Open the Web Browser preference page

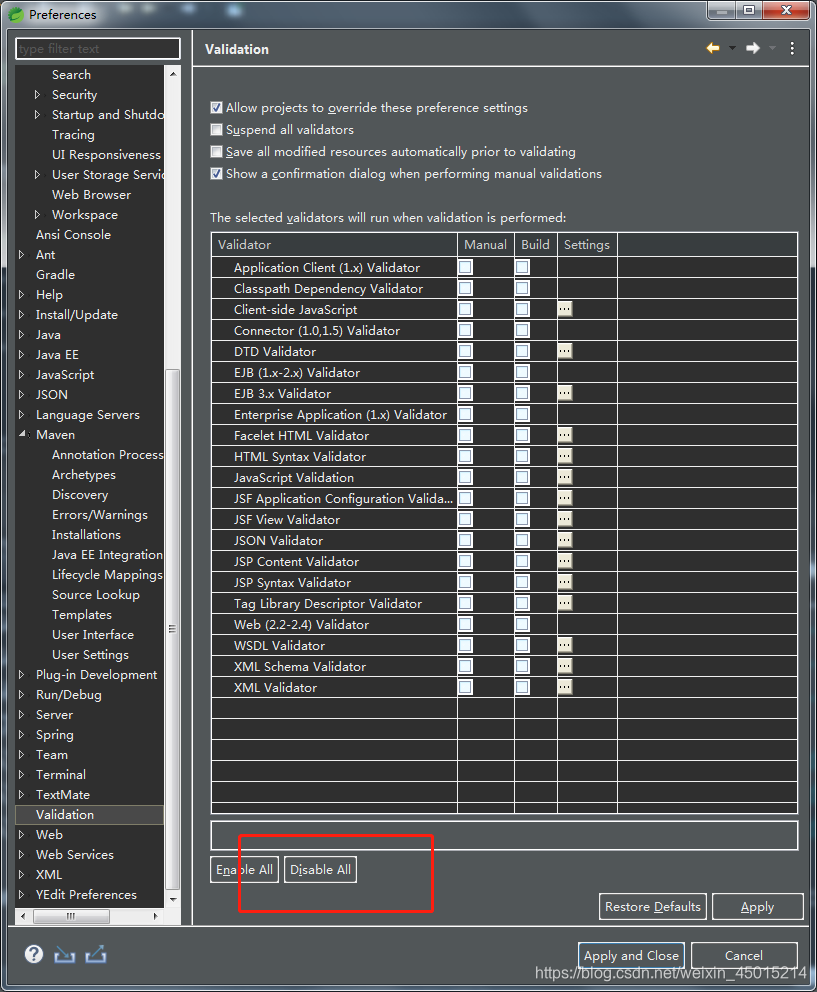92,194
